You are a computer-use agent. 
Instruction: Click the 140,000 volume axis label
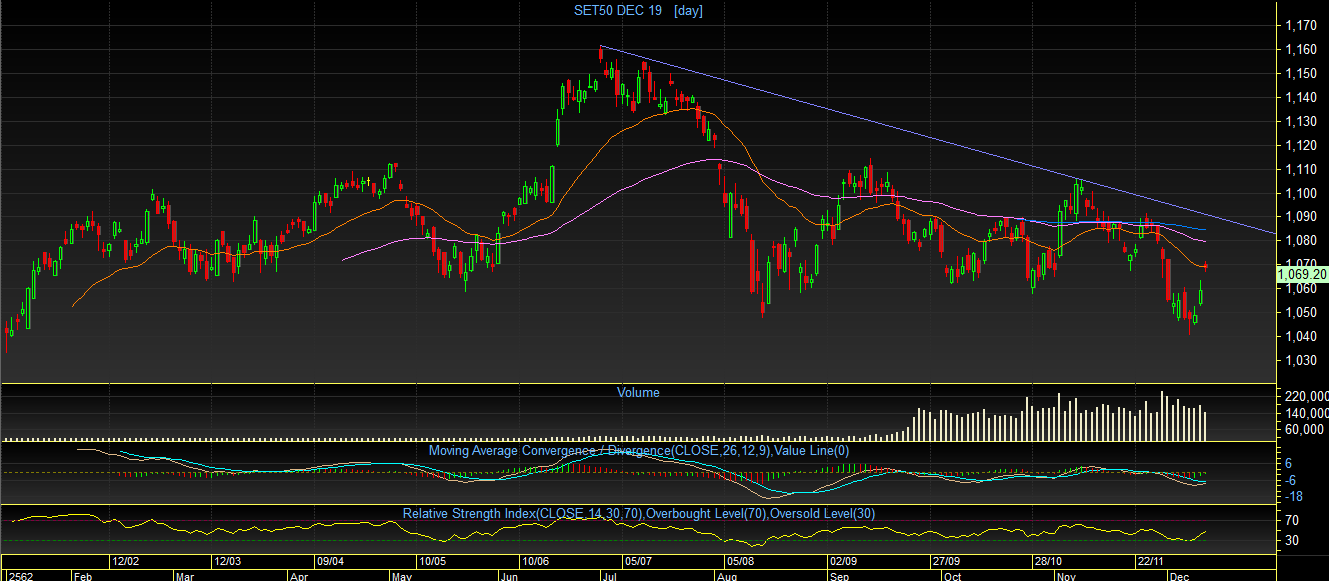(1308, 413)
